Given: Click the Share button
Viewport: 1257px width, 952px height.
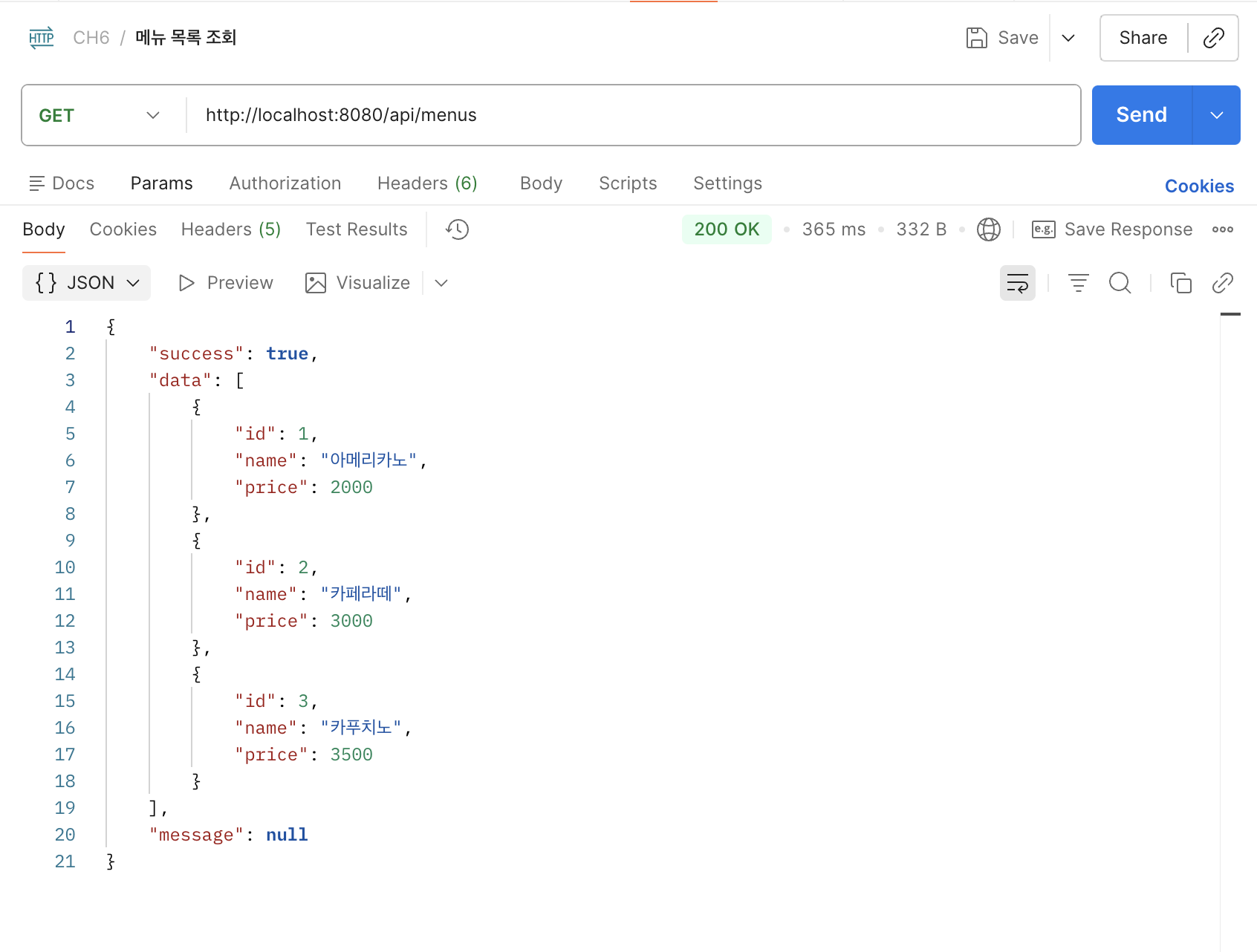Looking at the screenshot, I should point(1143,38).
